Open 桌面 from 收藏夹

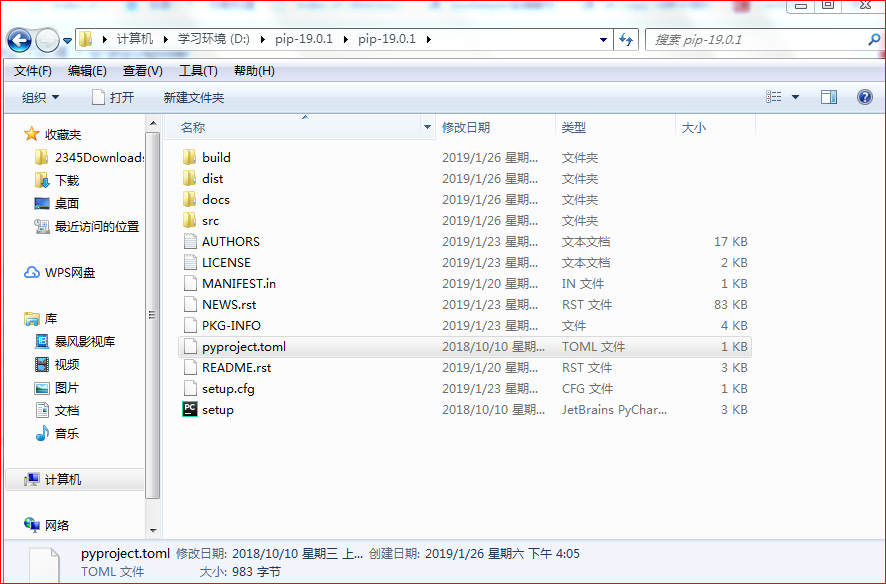(x=62, y=203)
